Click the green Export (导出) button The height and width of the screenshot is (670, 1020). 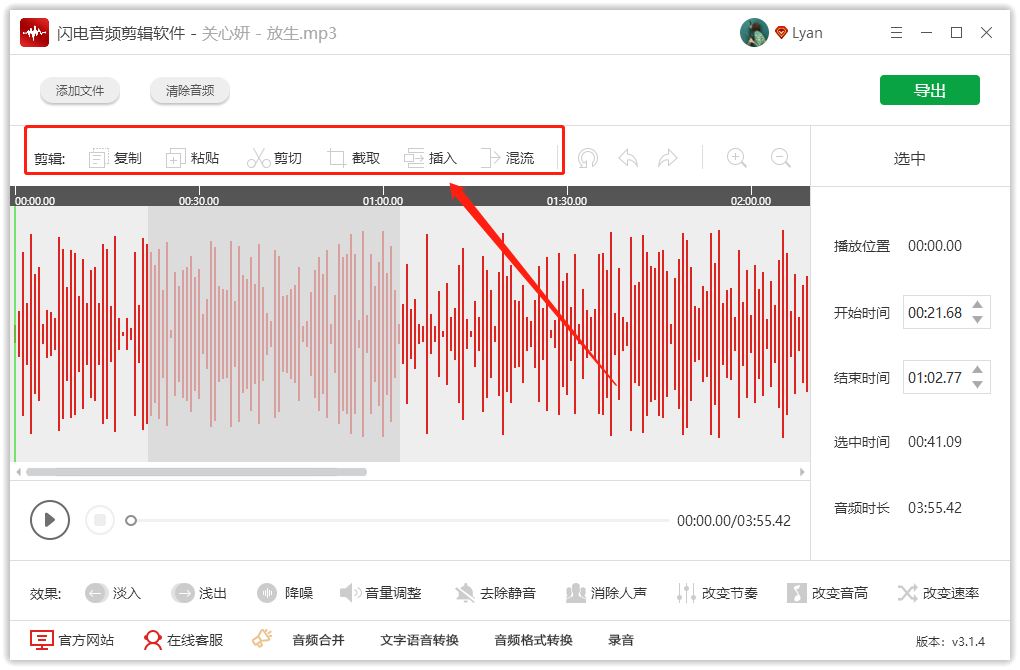(930, 90)
